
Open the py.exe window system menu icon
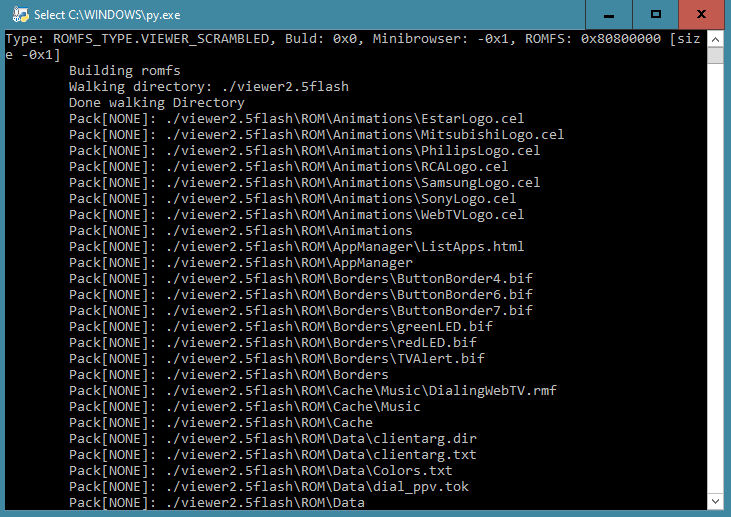(20, 14)
